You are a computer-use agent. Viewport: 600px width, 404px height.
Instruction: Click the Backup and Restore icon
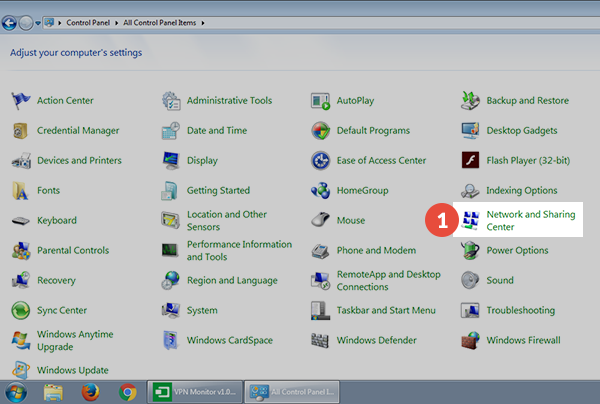click(470, 101)
